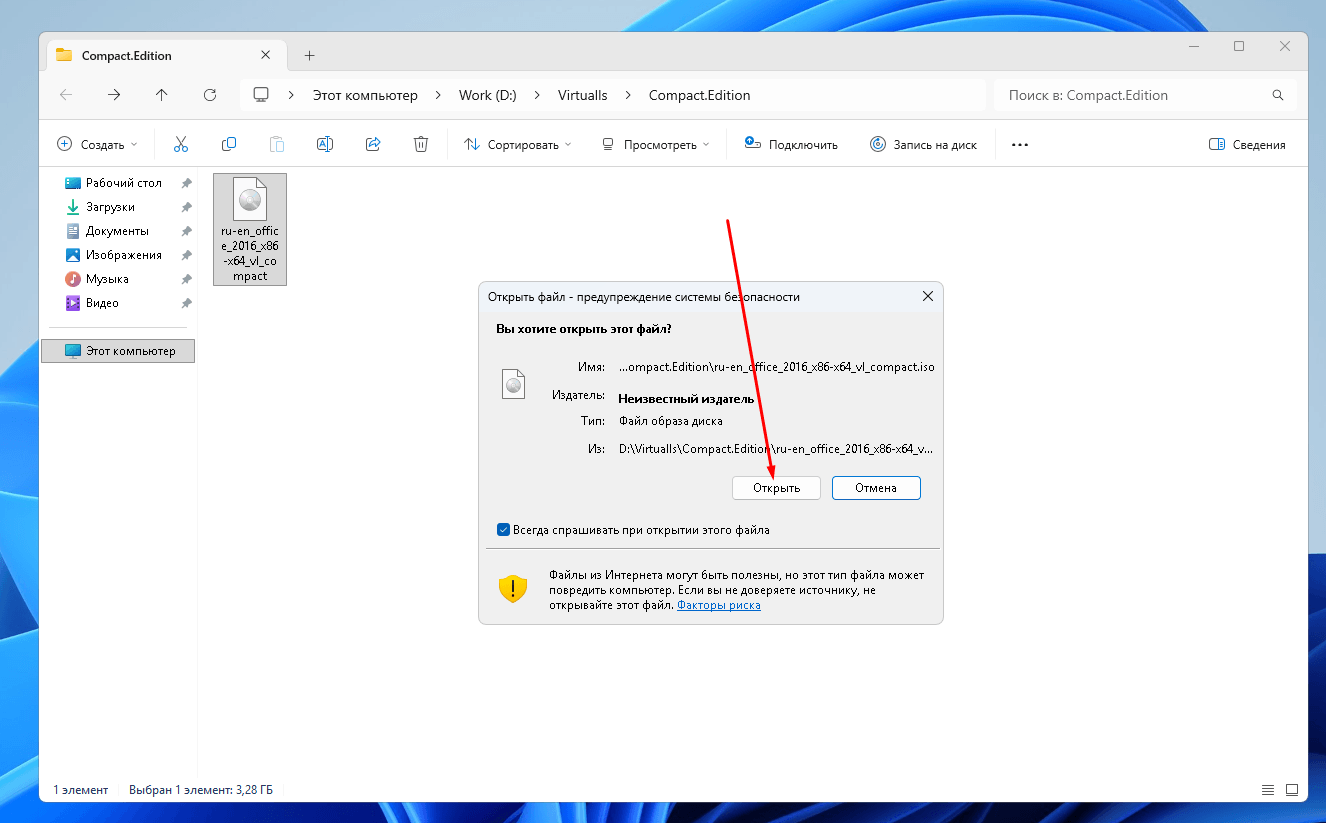Click Запись на диск button

923,144
